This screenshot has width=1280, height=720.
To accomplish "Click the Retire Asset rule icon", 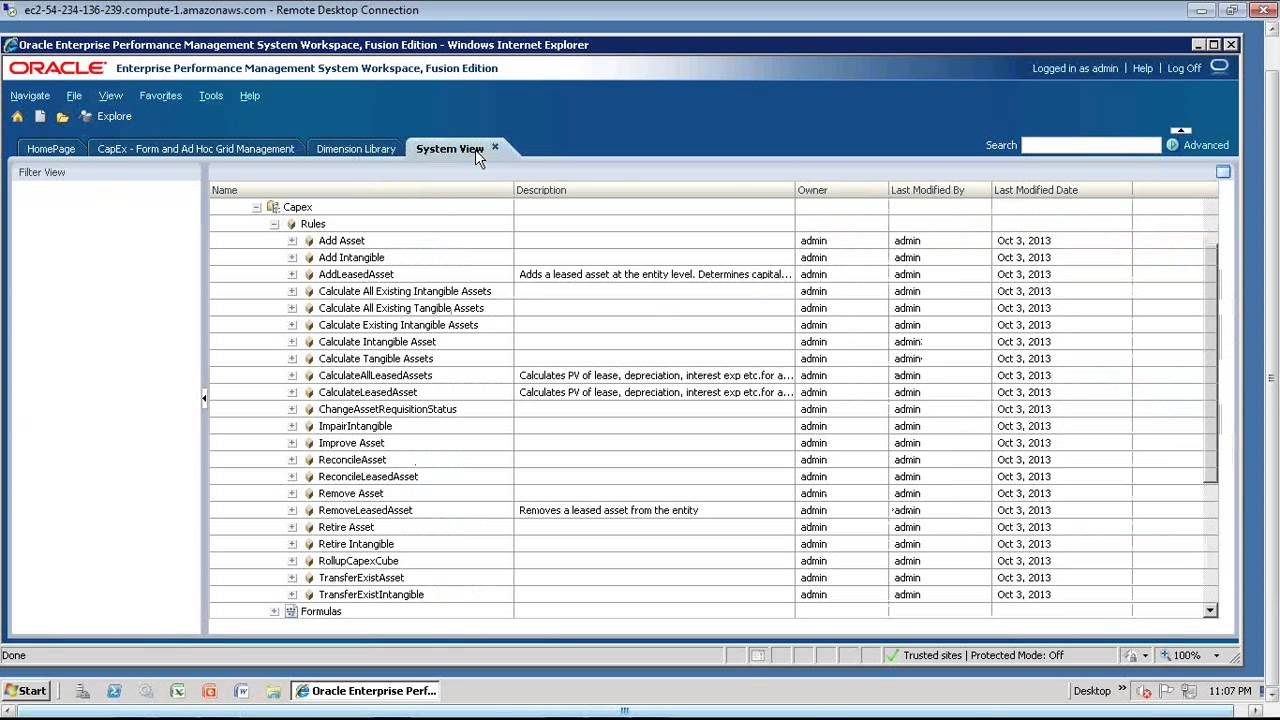I will pyautogui.click(x=309, y=528).
